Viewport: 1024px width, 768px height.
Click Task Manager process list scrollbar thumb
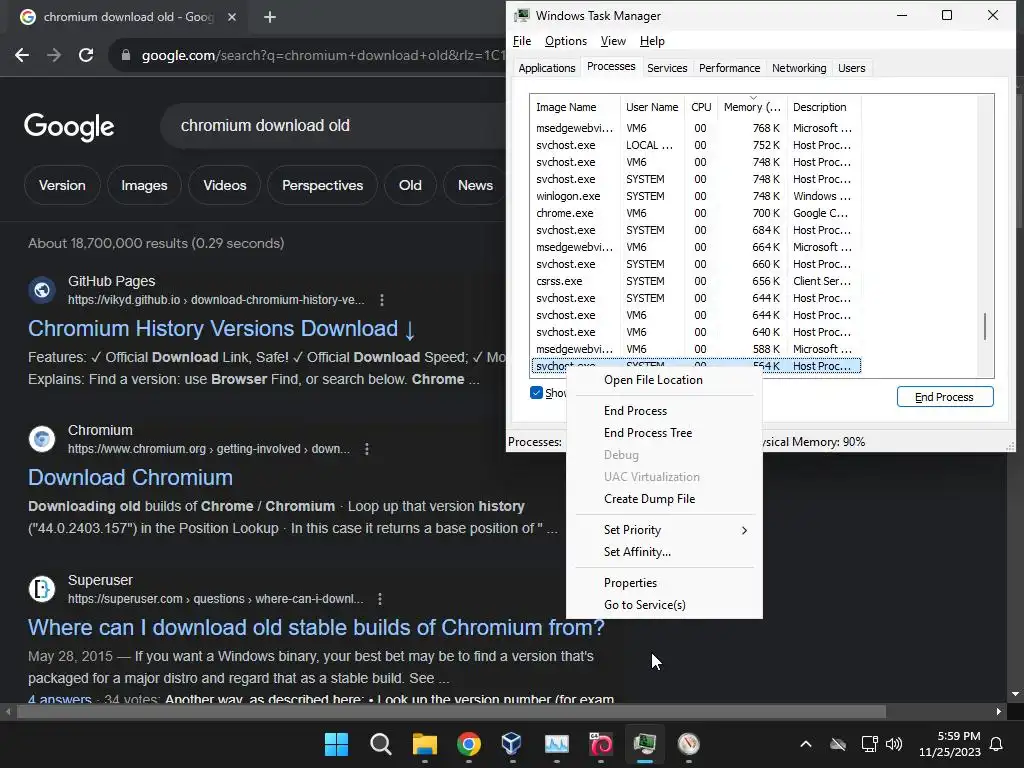[985, 327]
